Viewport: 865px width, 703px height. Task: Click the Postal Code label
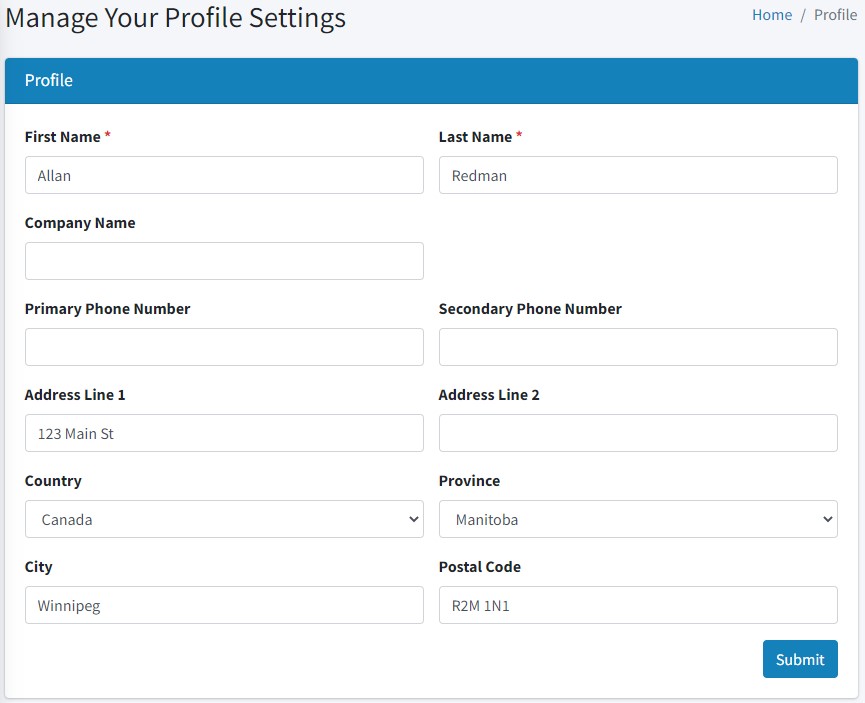pyautogui.click(x=479, y=567)
